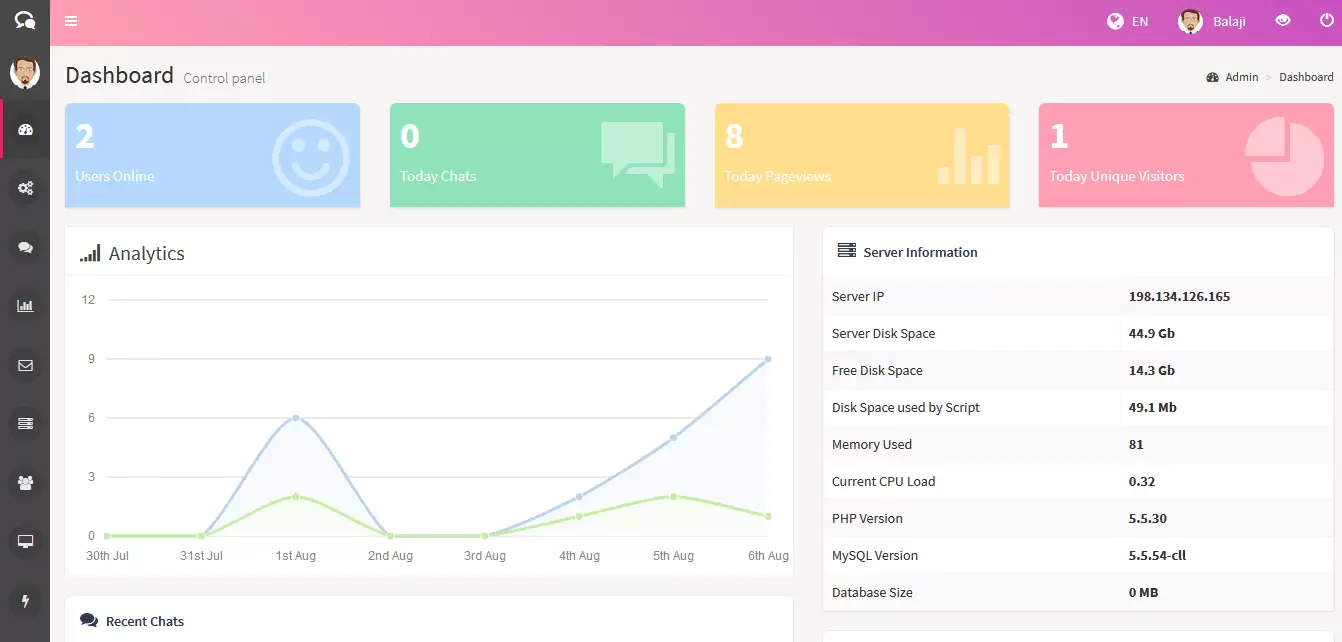The height and width of the screenshot is (642, 1342).
Task: Open the bar chart analytics sidebar icon
Action: click(x=26, y=306)
